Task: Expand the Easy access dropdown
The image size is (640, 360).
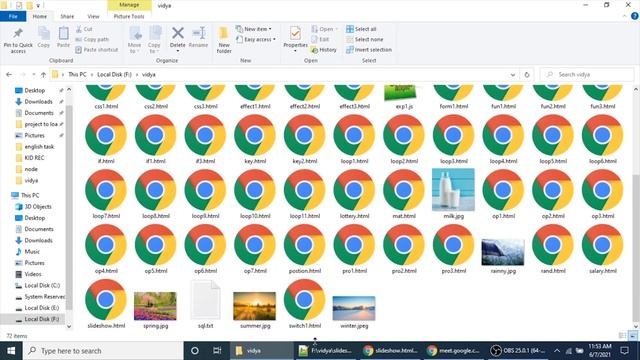Action: (x=256, y=39)
